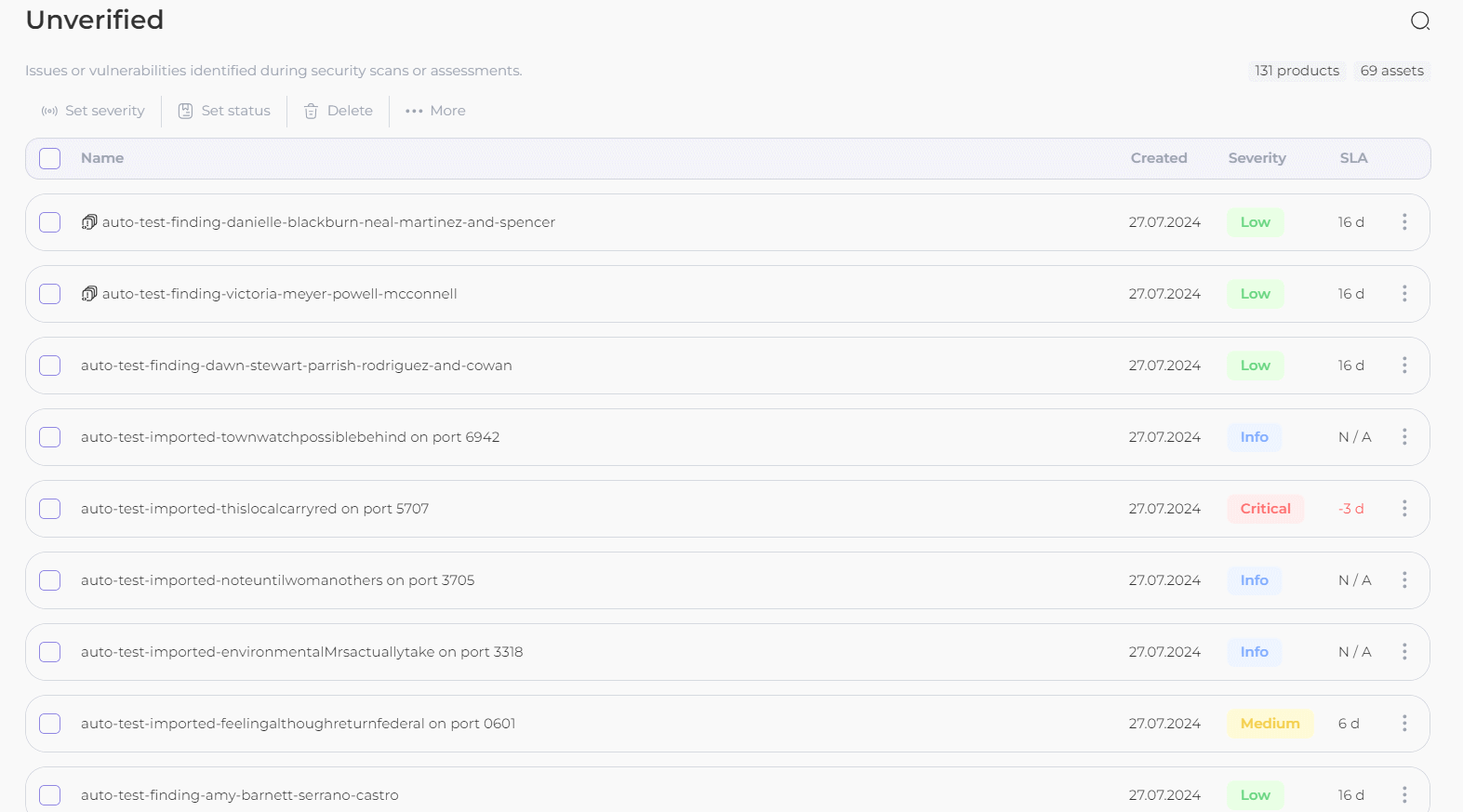The width and height of the screenshot is (1463, 812).
Task: Open the 131 products badge
Action: pyautogui.click(x=1297, y=71)
